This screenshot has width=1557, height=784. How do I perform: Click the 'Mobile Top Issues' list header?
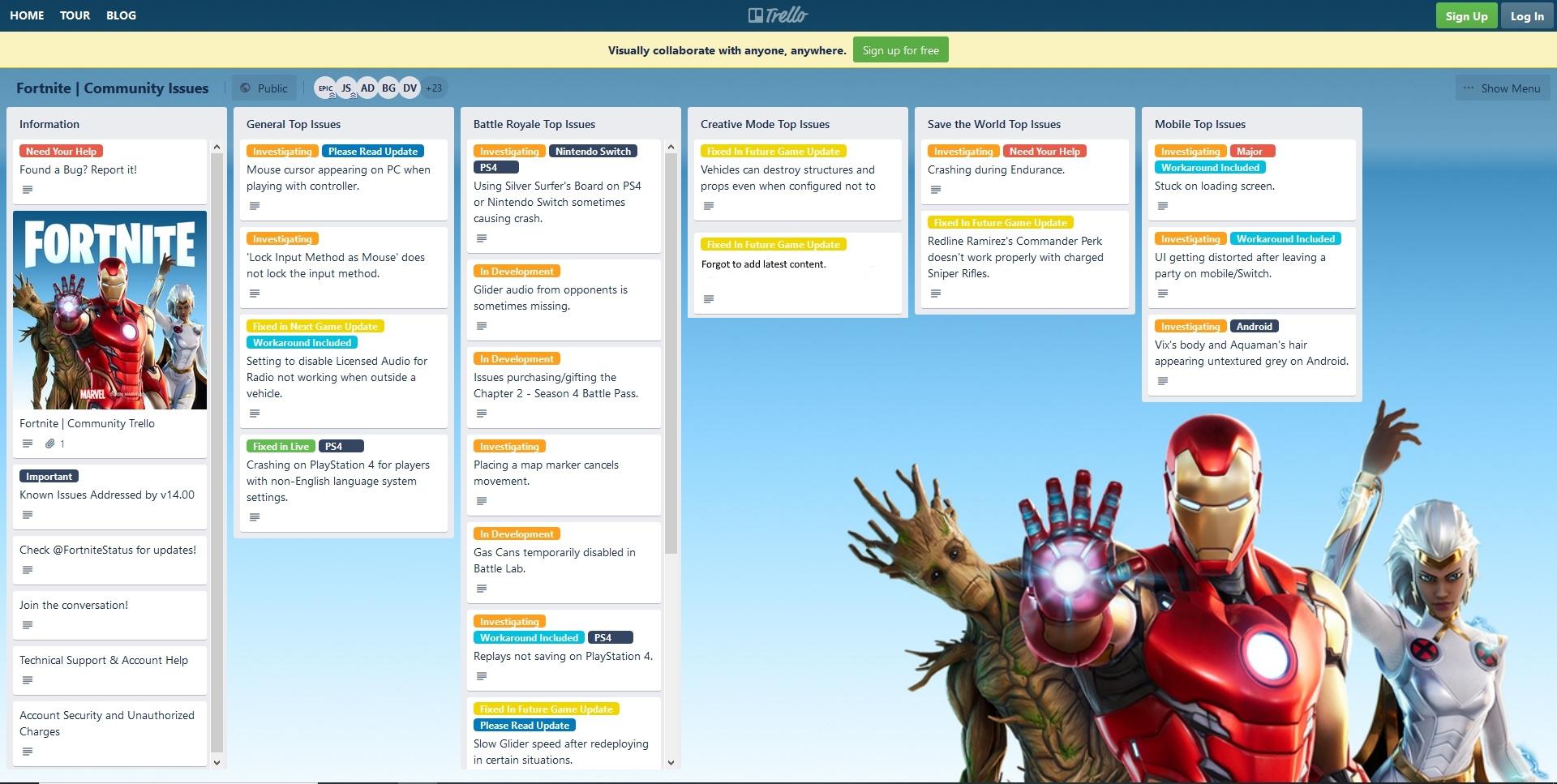tap(1200, 124)
